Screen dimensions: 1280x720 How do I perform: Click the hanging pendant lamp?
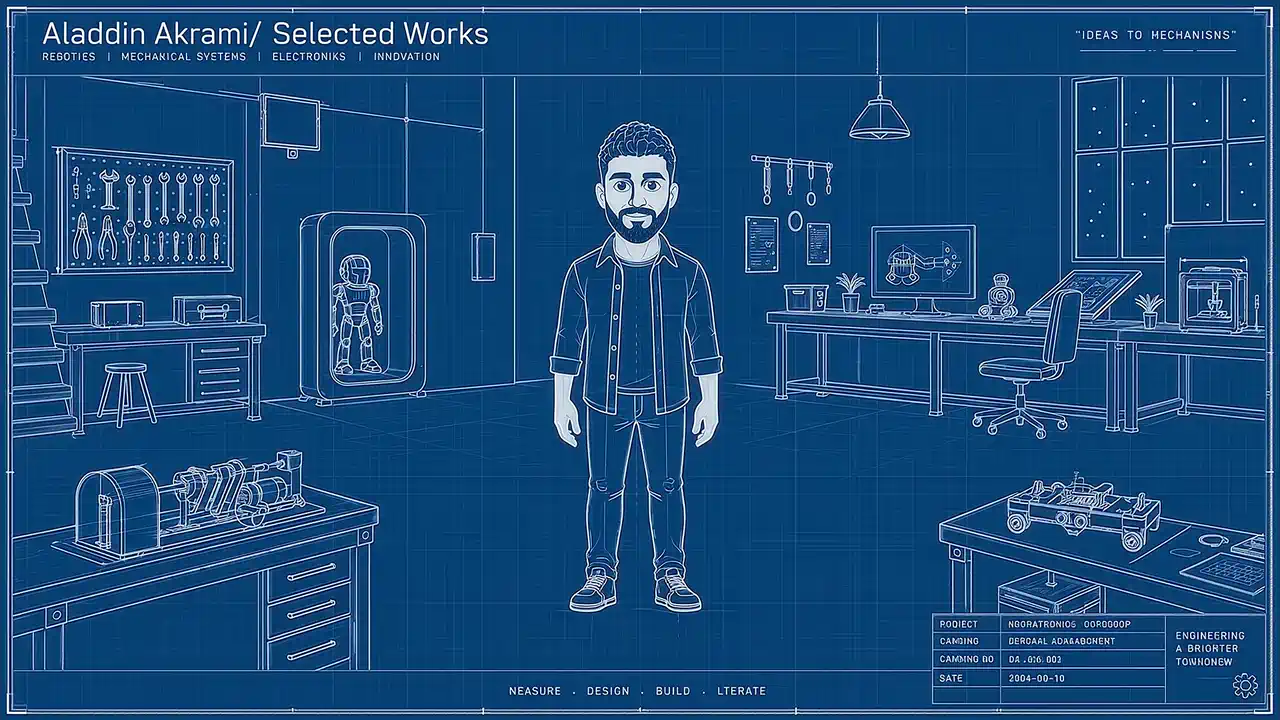(879, 117)
